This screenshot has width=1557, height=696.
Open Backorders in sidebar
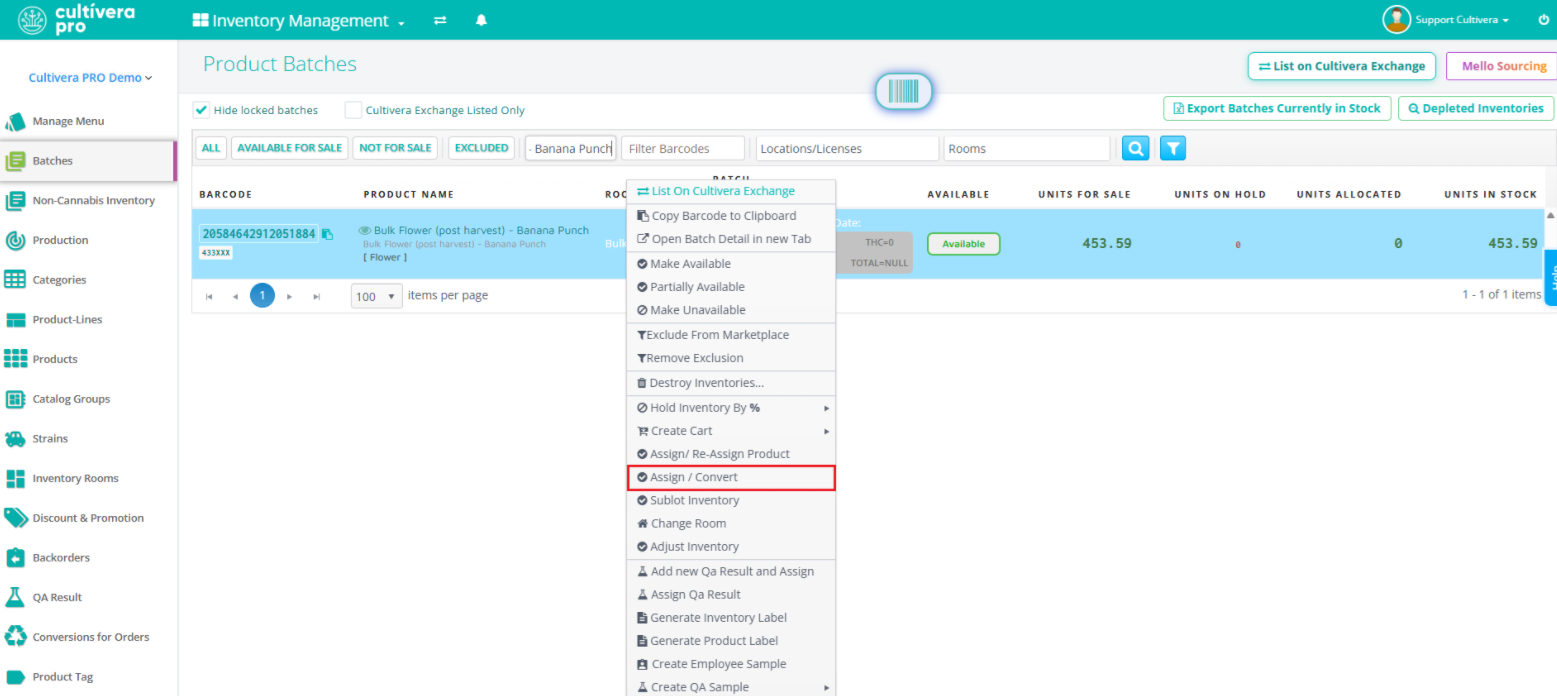(x=88, y=558)
